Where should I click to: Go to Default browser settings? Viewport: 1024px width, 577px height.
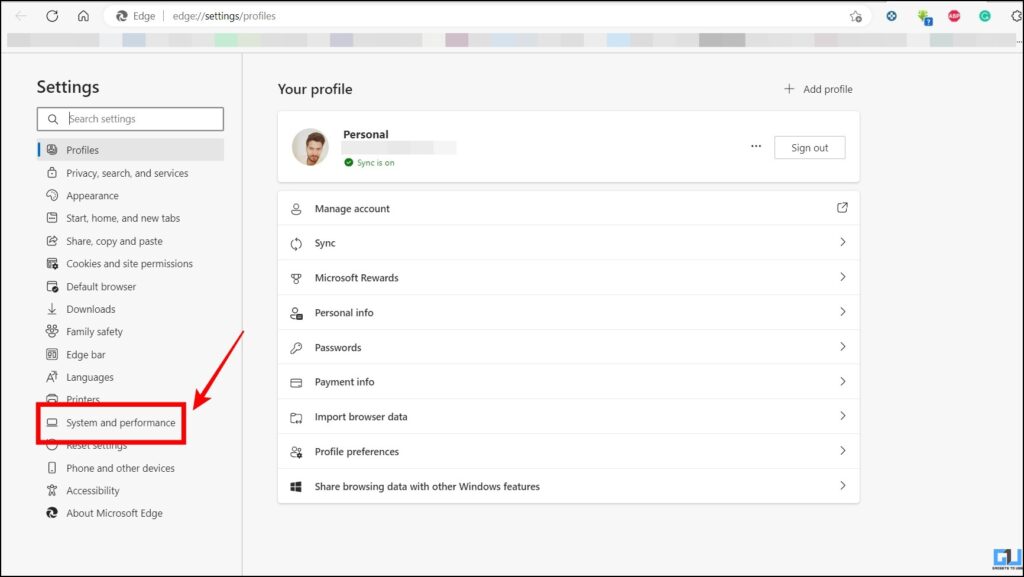coord(101,287)
